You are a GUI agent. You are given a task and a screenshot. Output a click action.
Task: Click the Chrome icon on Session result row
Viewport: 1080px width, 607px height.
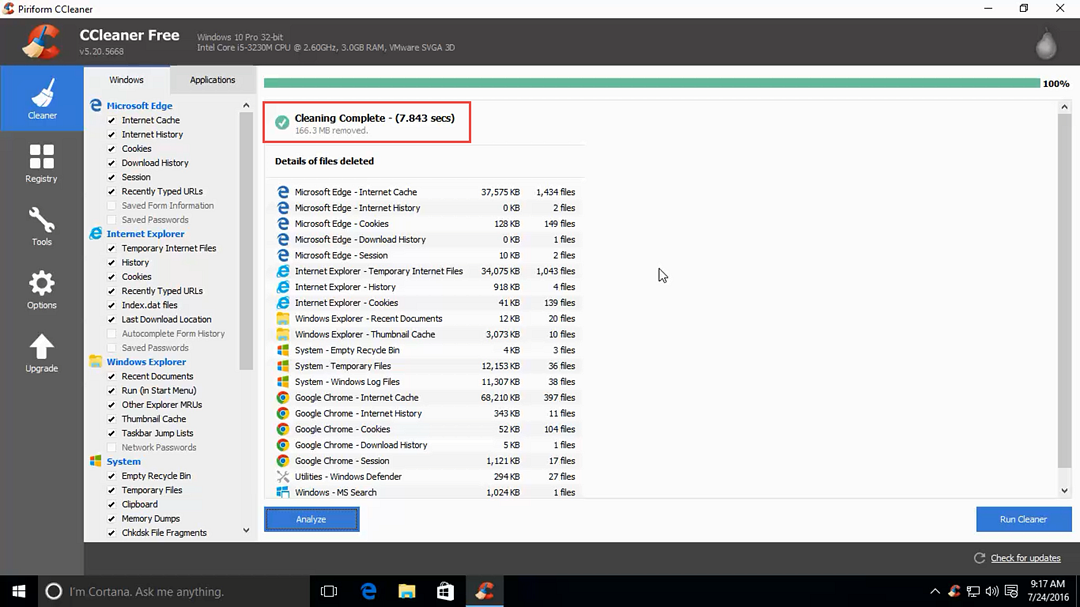pos(282,461)
